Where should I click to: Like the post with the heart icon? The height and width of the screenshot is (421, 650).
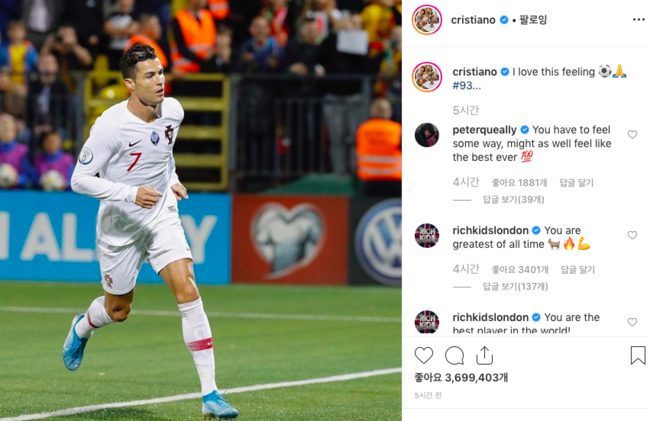click(x=424, y=356)
